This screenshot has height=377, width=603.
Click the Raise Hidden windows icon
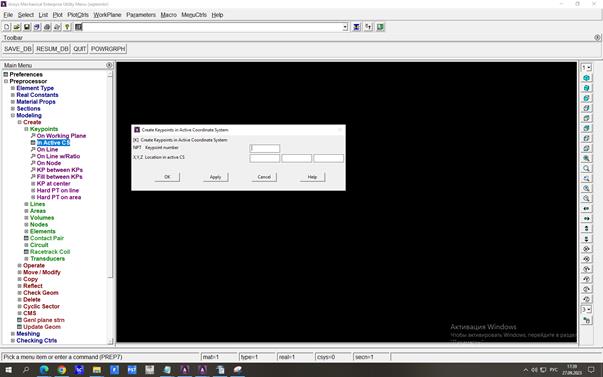356,27
